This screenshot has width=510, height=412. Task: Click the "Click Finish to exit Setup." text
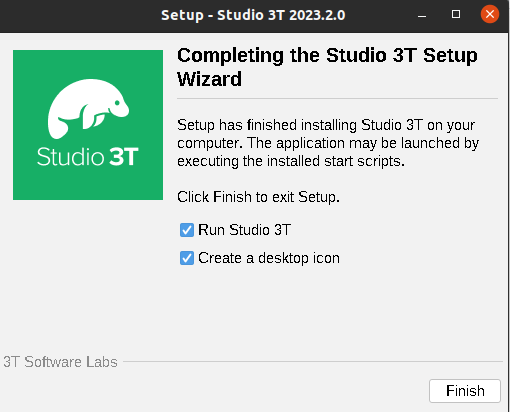point(258,197)
